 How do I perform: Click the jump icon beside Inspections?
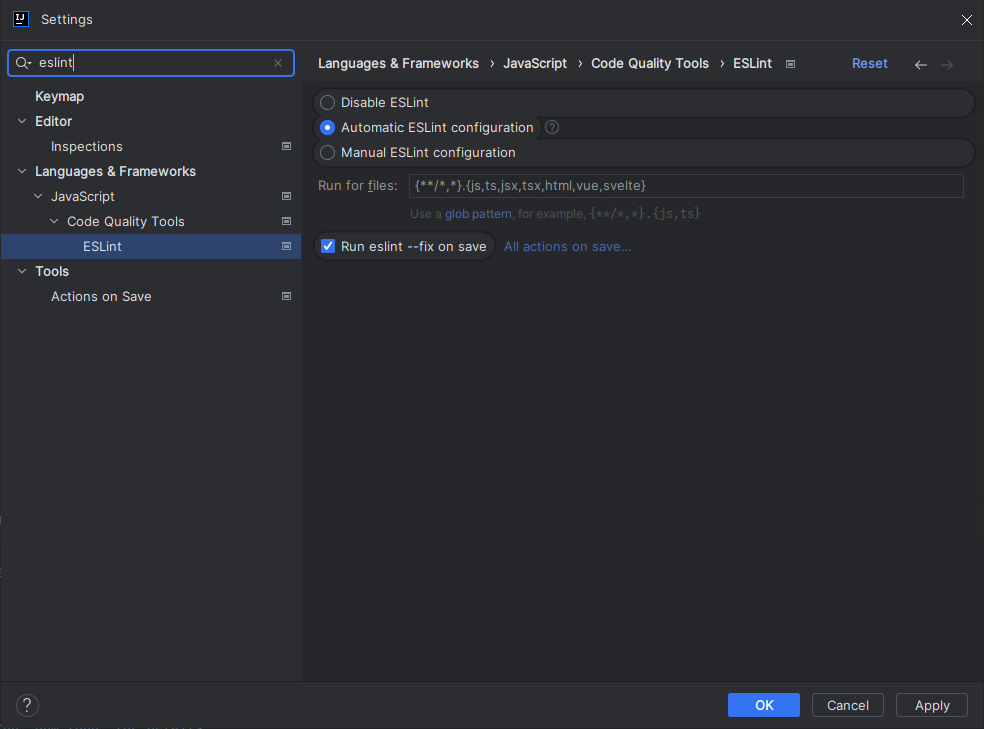point(286,146)
